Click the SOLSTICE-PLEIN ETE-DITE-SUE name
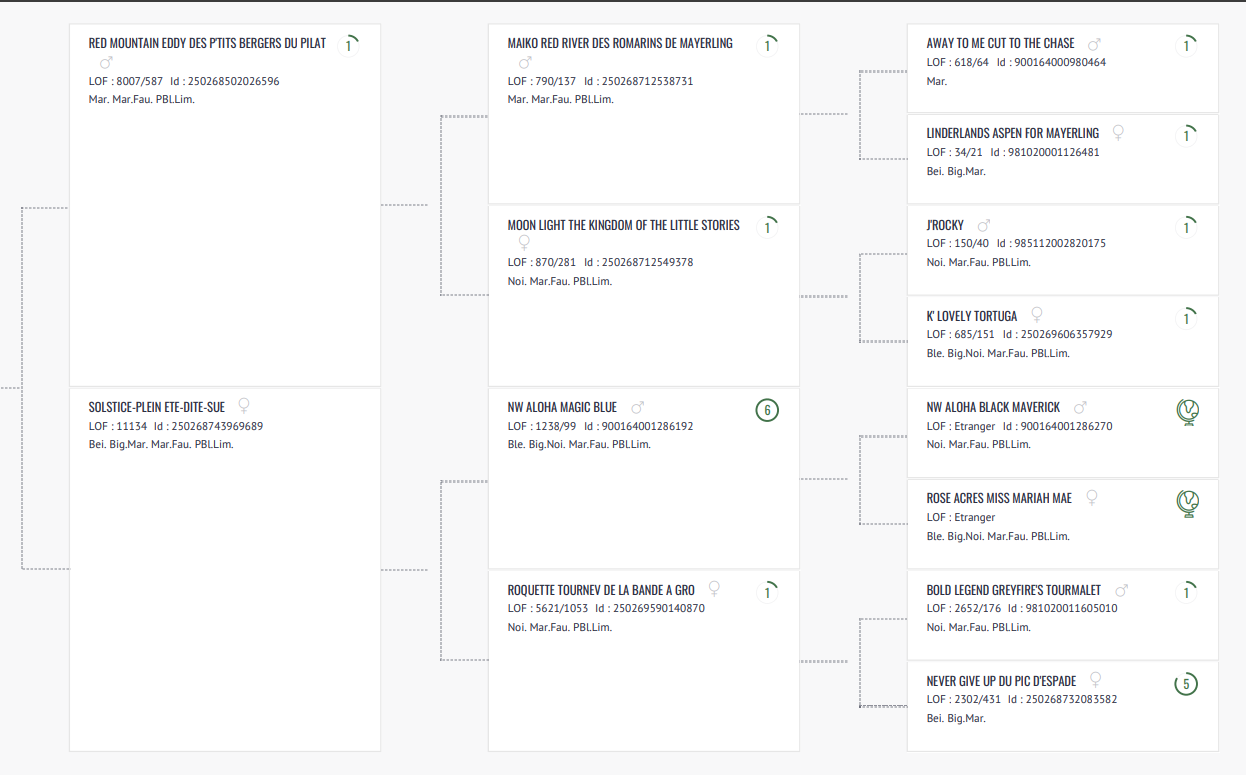 point(156,407)
